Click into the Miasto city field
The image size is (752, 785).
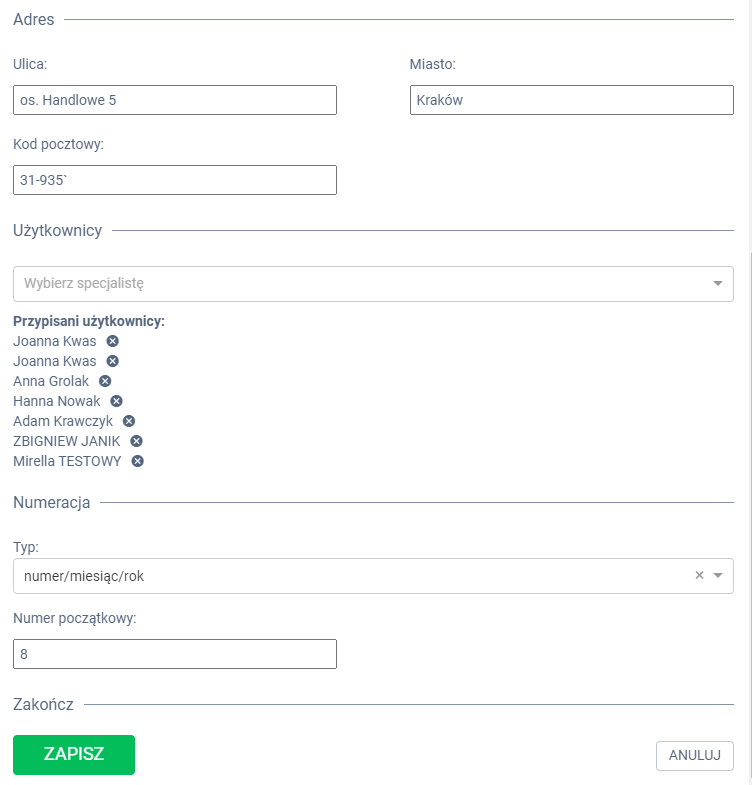point(571,100)
